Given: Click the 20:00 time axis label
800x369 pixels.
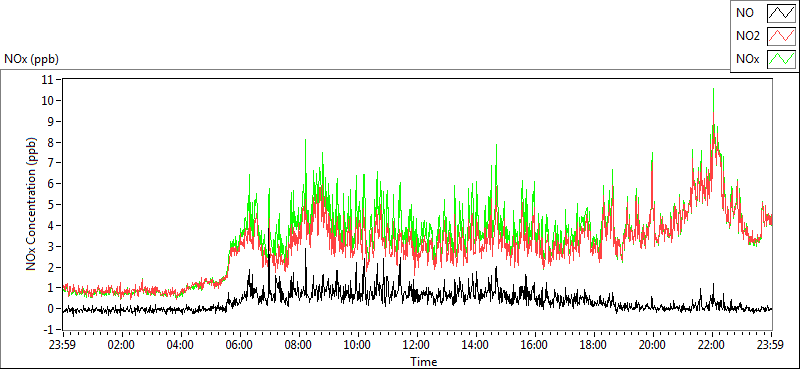Looking at the screenshot, I should (x=653, y=345).
